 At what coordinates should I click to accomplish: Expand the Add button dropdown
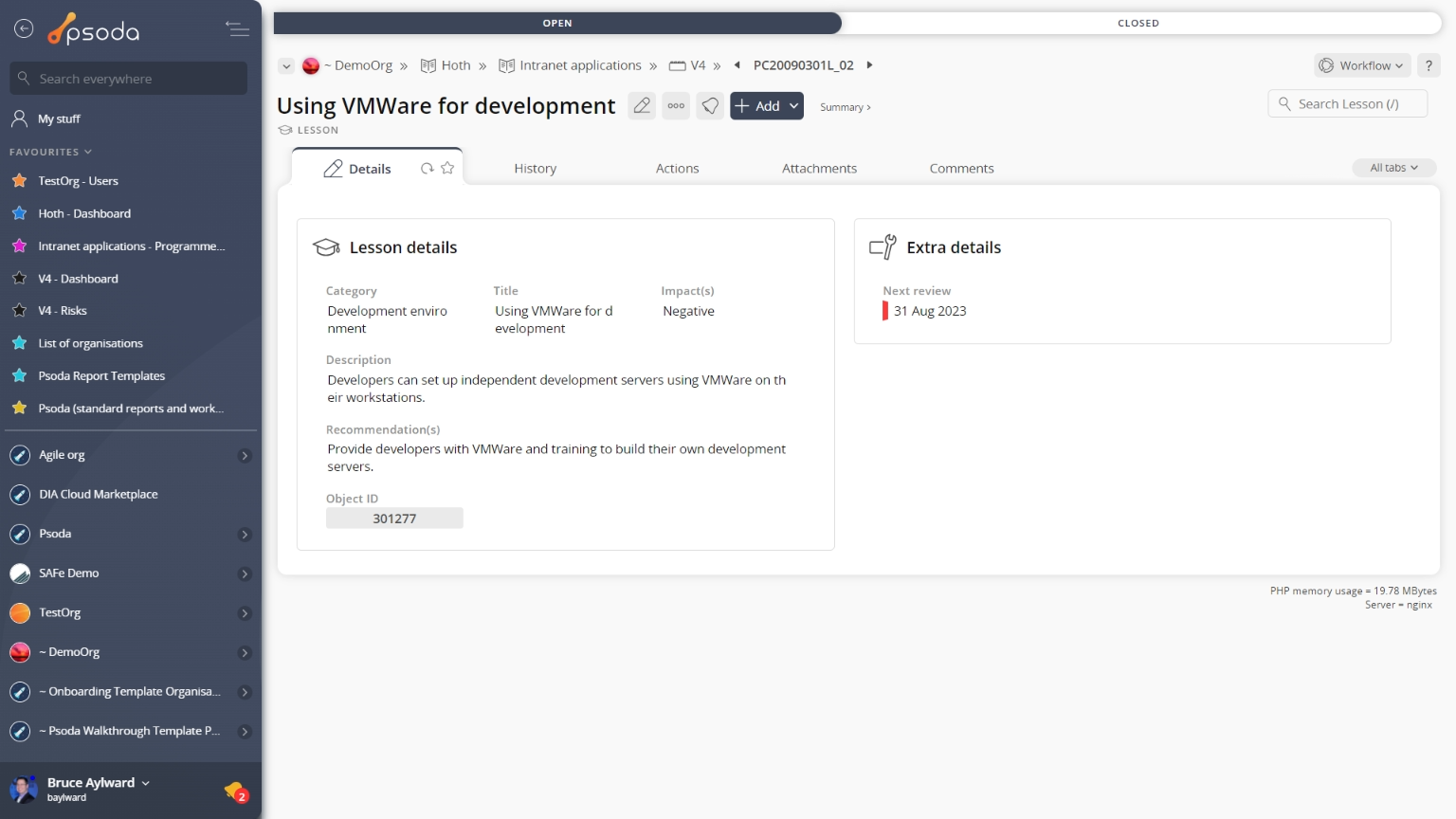(794, 106)
